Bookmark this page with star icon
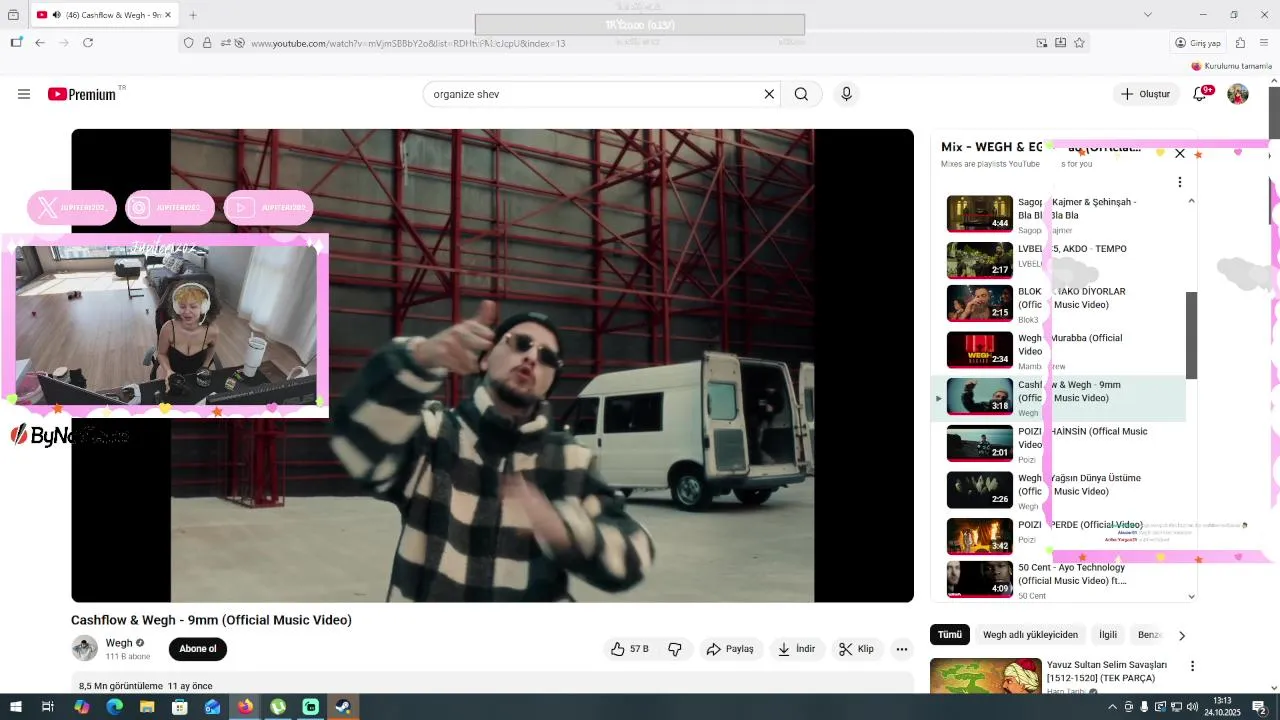This screenshot has height=720, width=1280. [1079, 43]
